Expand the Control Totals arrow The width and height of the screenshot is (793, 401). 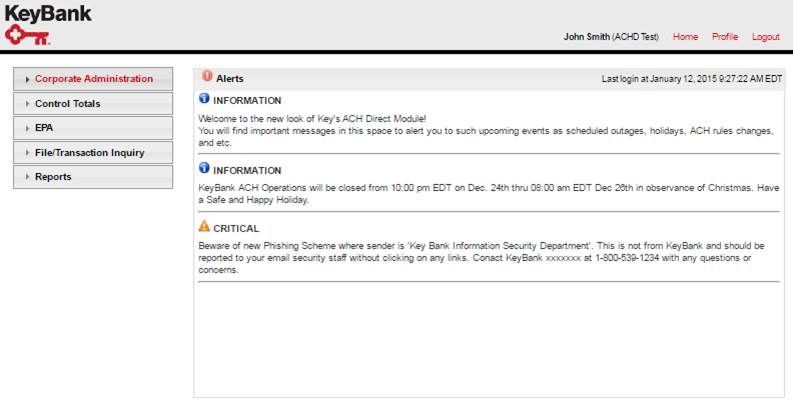coord(27,104)
